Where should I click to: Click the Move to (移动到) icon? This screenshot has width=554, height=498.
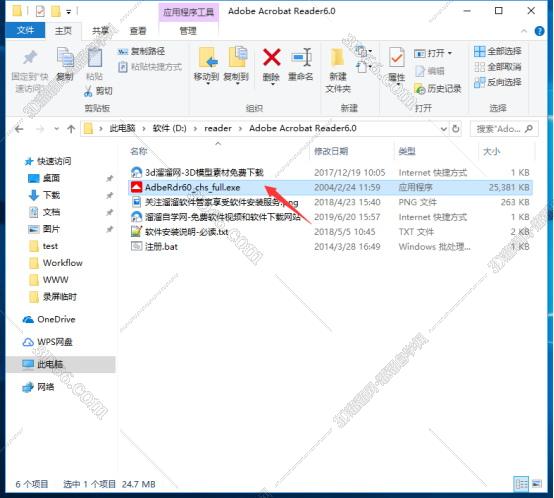pyautogui.click(x=207, y=58)
